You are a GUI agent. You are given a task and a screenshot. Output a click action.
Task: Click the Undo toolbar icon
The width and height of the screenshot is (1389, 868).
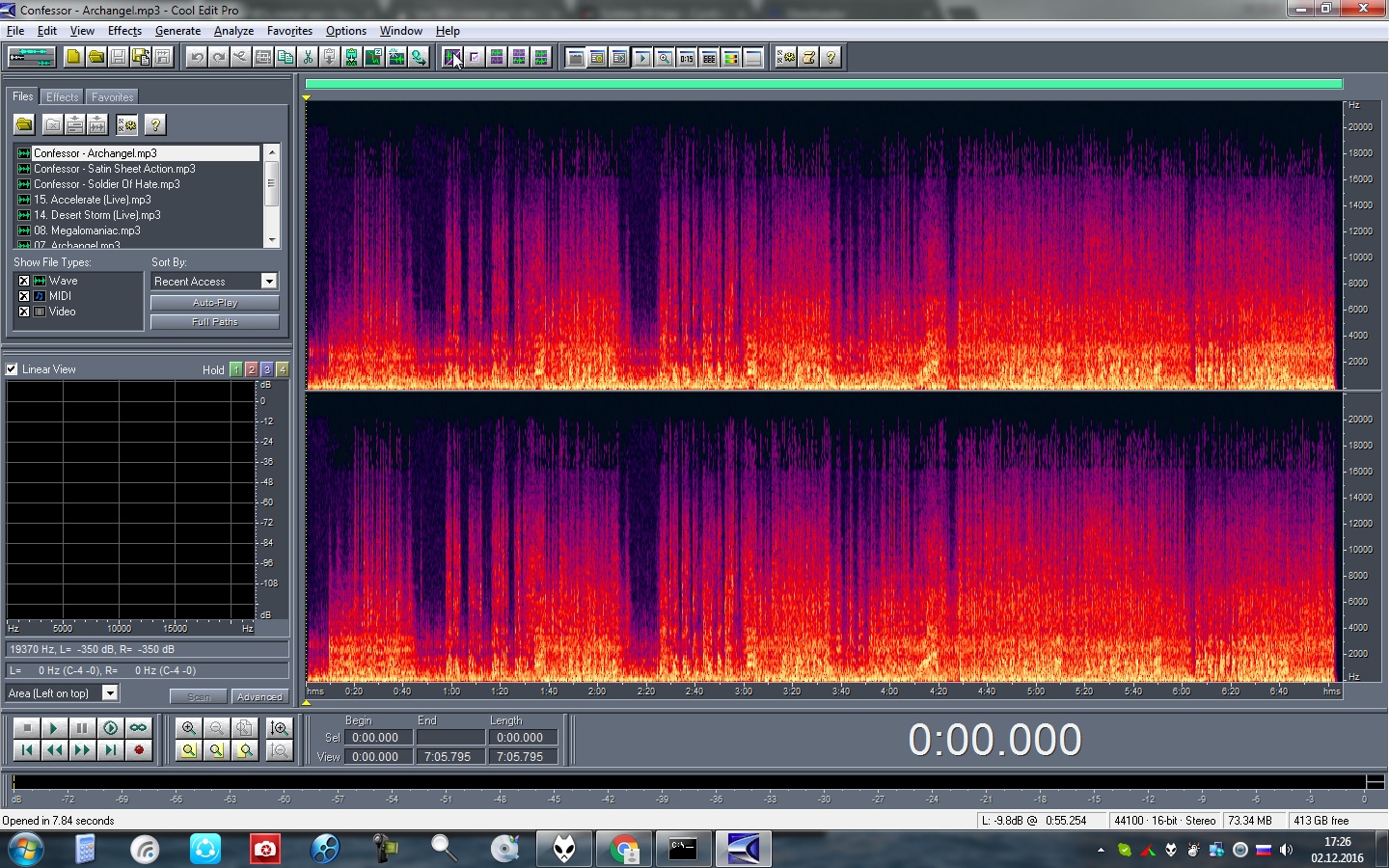(197, 57)
